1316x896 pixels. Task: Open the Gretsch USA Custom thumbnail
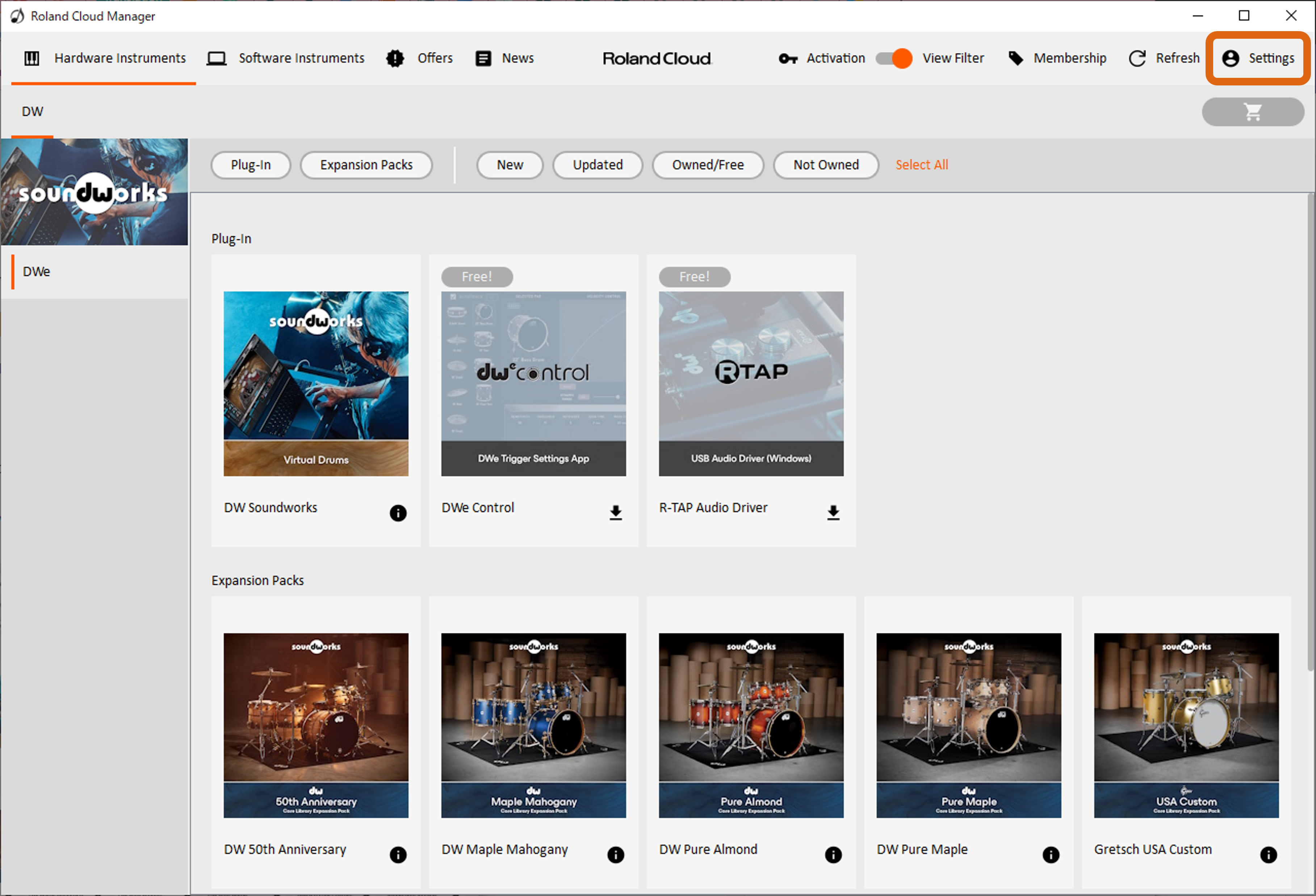(1186, 725)
